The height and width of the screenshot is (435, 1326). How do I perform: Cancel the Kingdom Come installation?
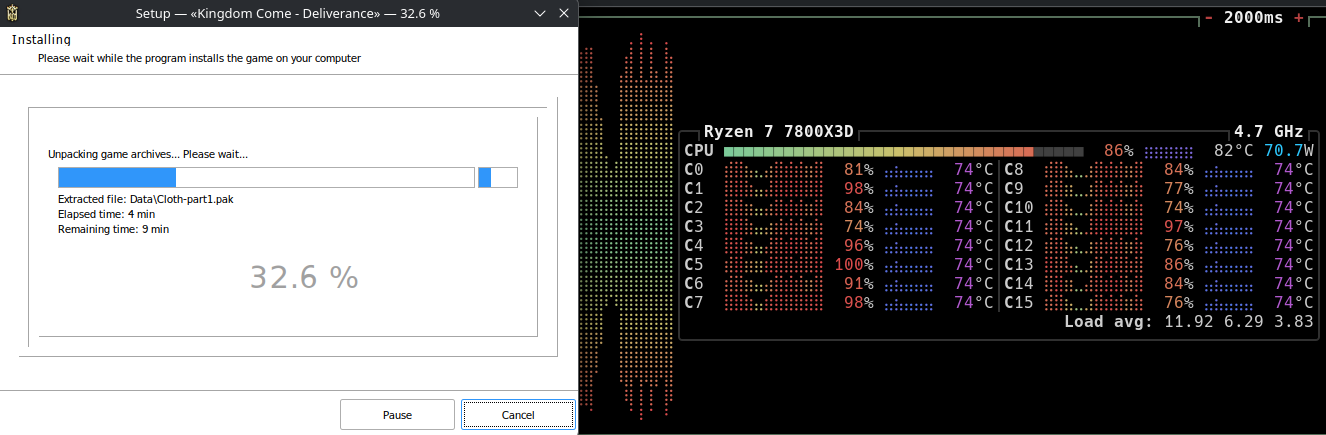(x=518, y=415)
